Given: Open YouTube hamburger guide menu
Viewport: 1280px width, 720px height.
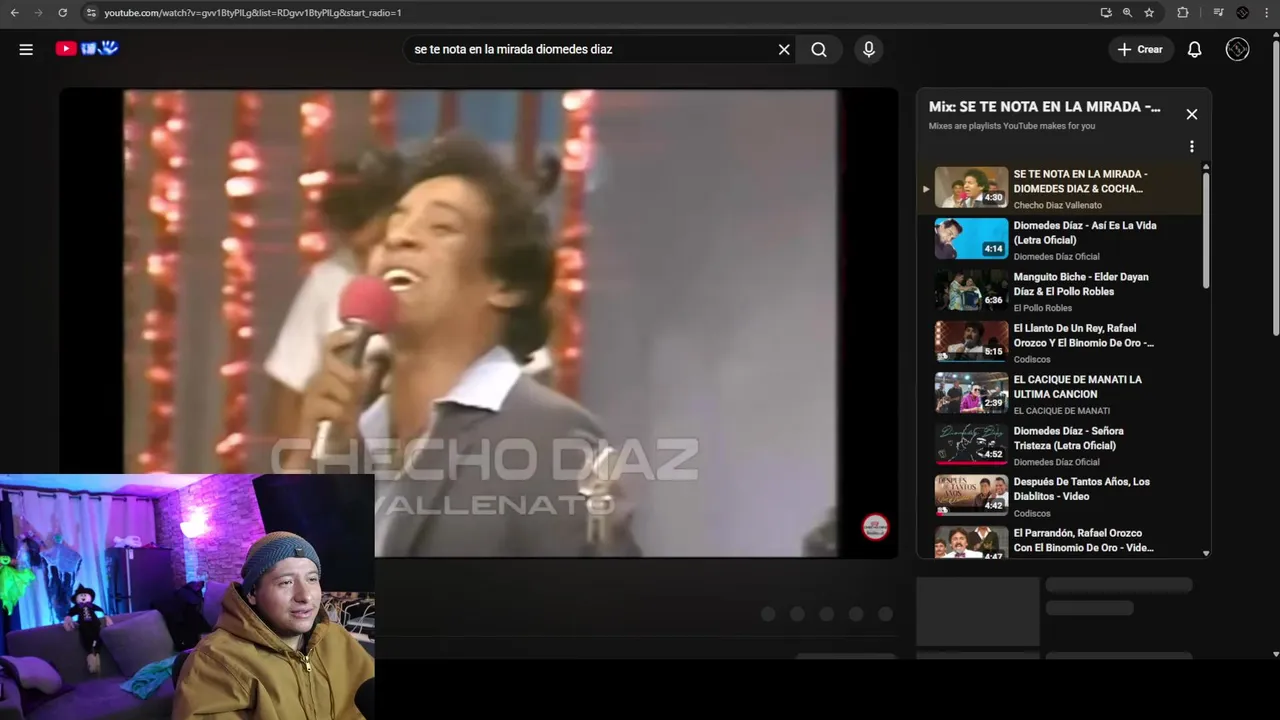Looking at the screenshot, I should coord(26,49).
